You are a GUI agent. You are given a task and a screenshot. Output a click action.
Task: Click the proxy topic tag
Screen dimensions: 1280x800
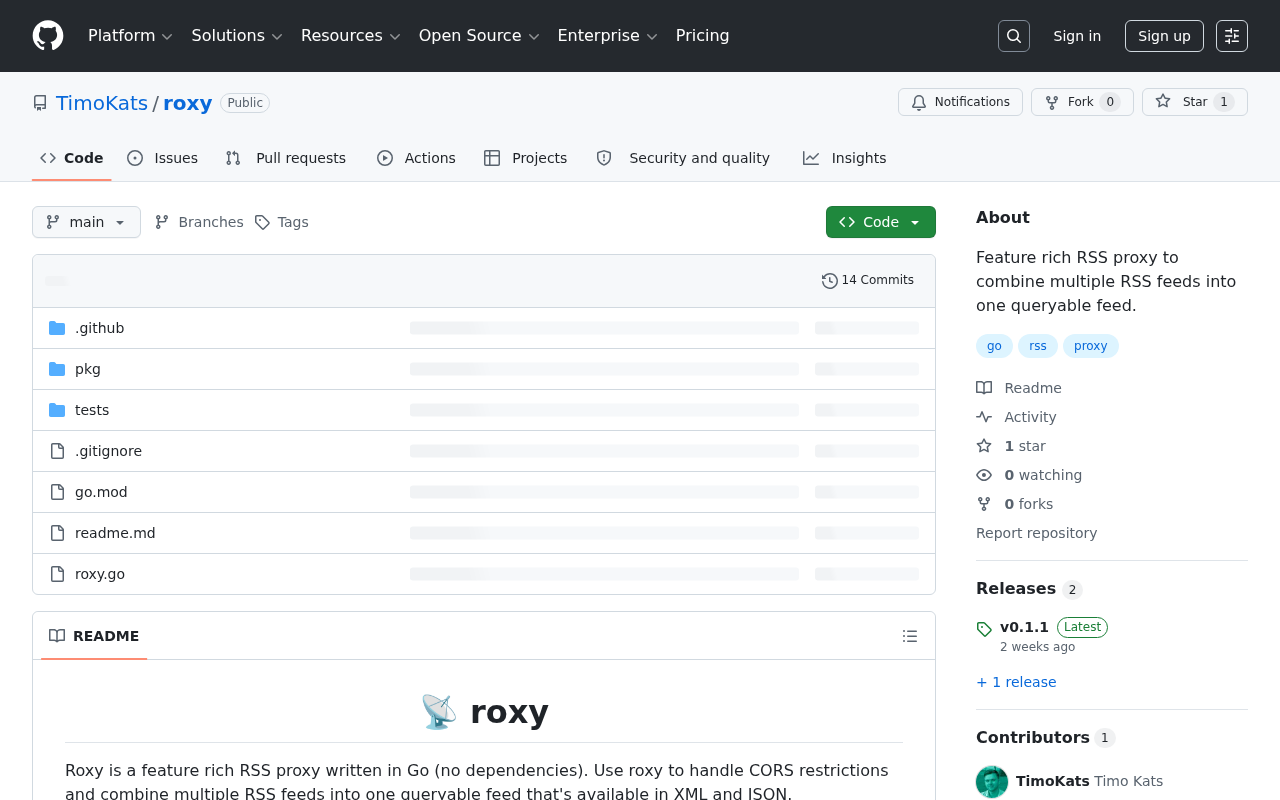pyautogui.click(x=1091, y=346)
